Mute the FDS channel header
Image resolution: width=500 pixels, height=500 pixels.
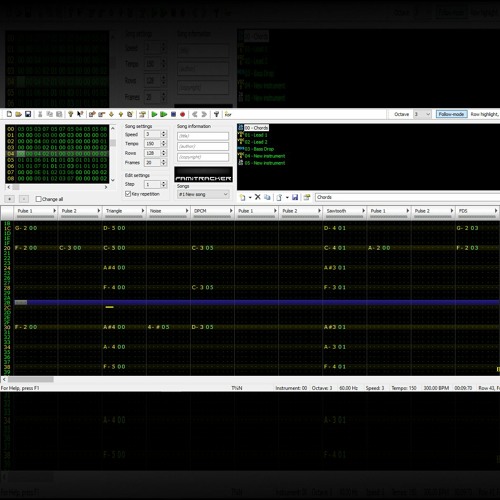coord(477,213)
